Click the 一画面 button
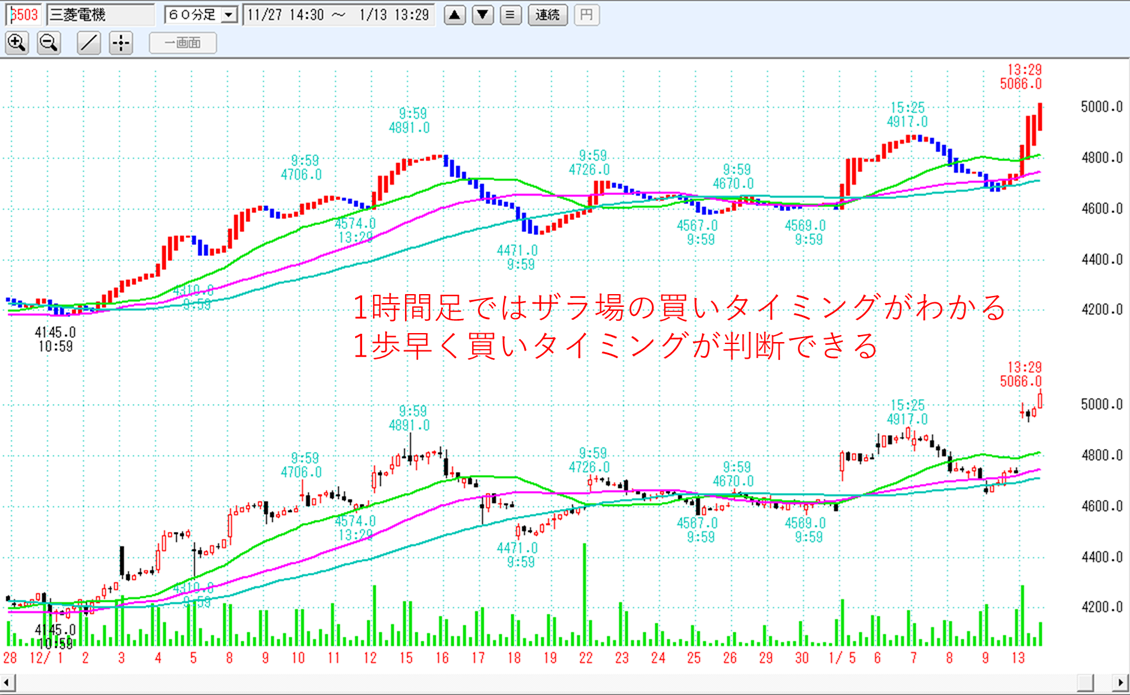Image resolution: width=1130 pixels, height=695 pixels. (x=183, y=43)
